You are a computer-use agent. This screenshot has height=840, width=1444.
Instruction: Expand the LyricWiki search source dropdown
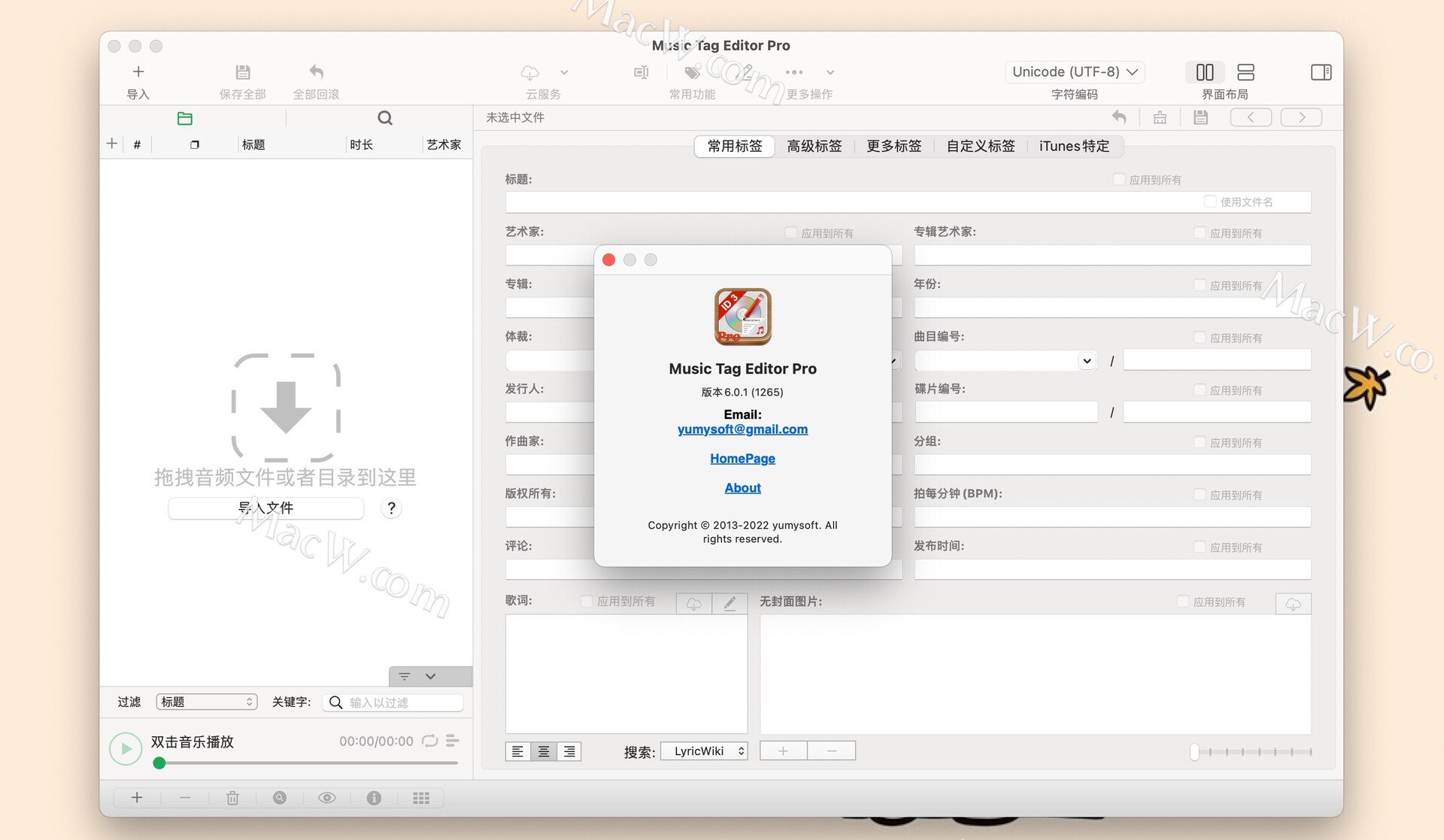[x=704, y=751]
